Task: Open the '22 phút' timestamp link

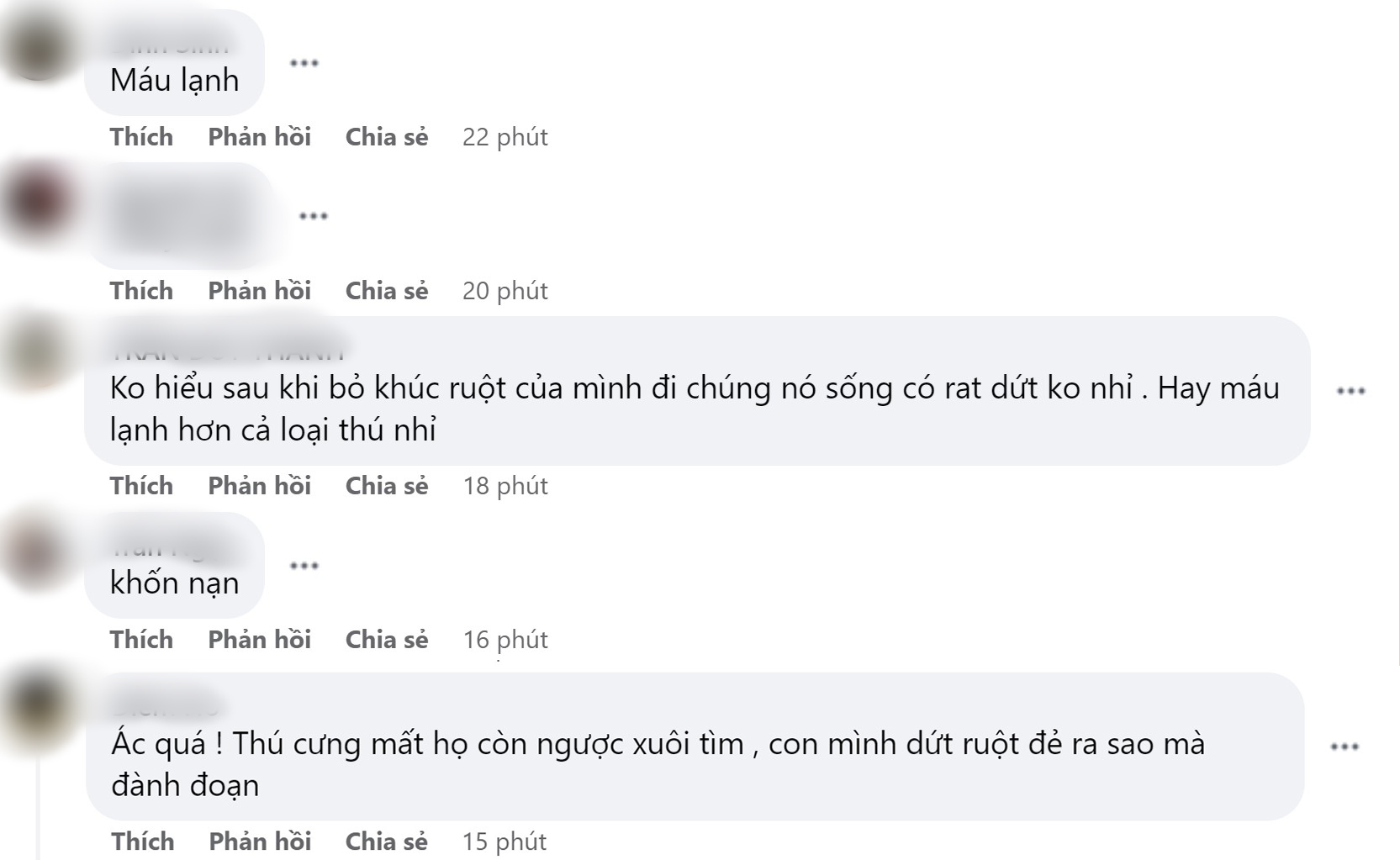Action: tap(505, 137)
